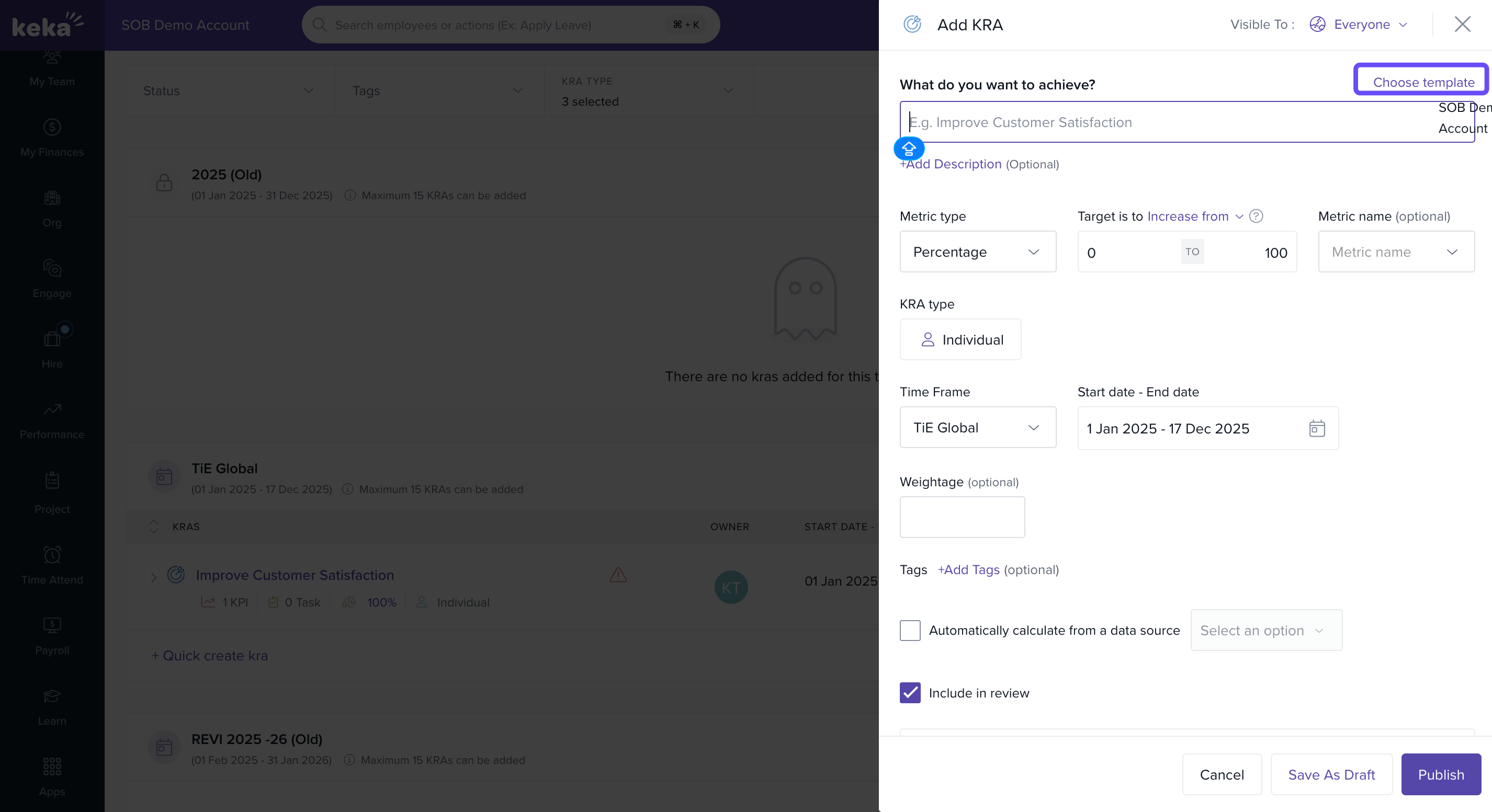Open Payroll in the left sidebar
This screenshot has height=812, width=1492.
click(52, 635)
